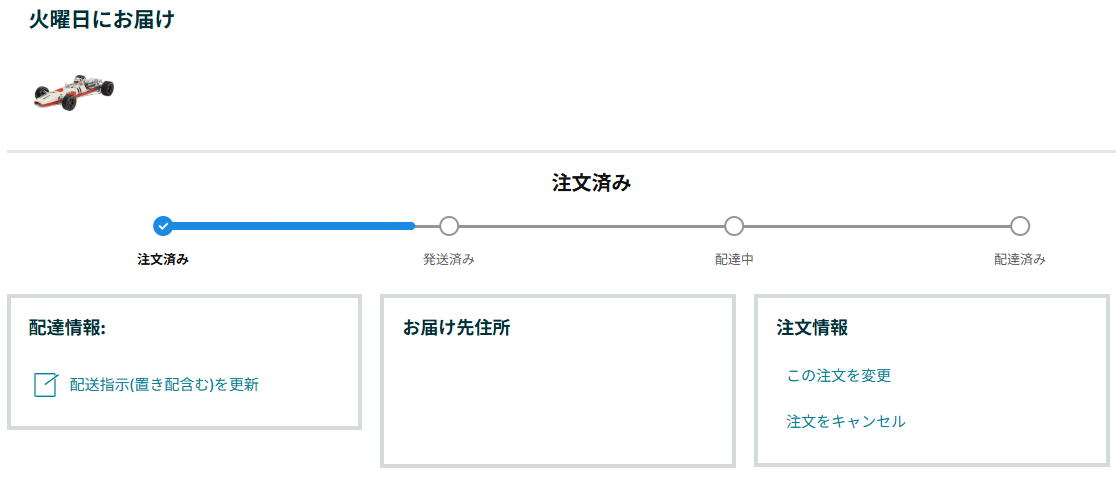This screenshot has width=1116, height=490.
Task: Click the 配達済み text label
Action: pos(1020,260)
